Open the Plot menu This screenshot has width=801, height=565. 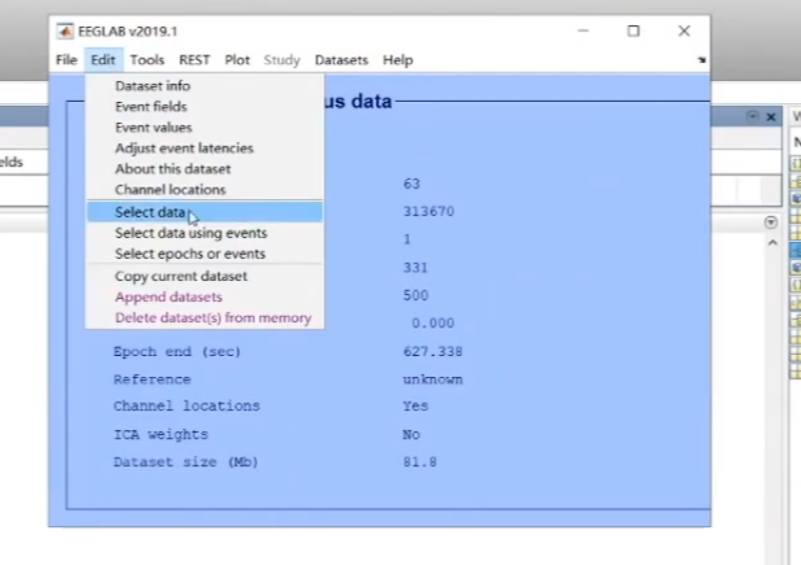(x=237, y=60)
